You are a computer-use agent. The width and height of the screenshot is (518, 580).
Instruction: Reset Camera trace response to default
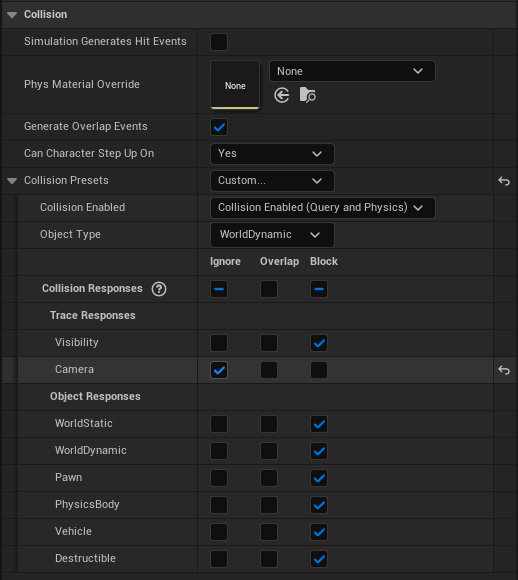point(504,370)
